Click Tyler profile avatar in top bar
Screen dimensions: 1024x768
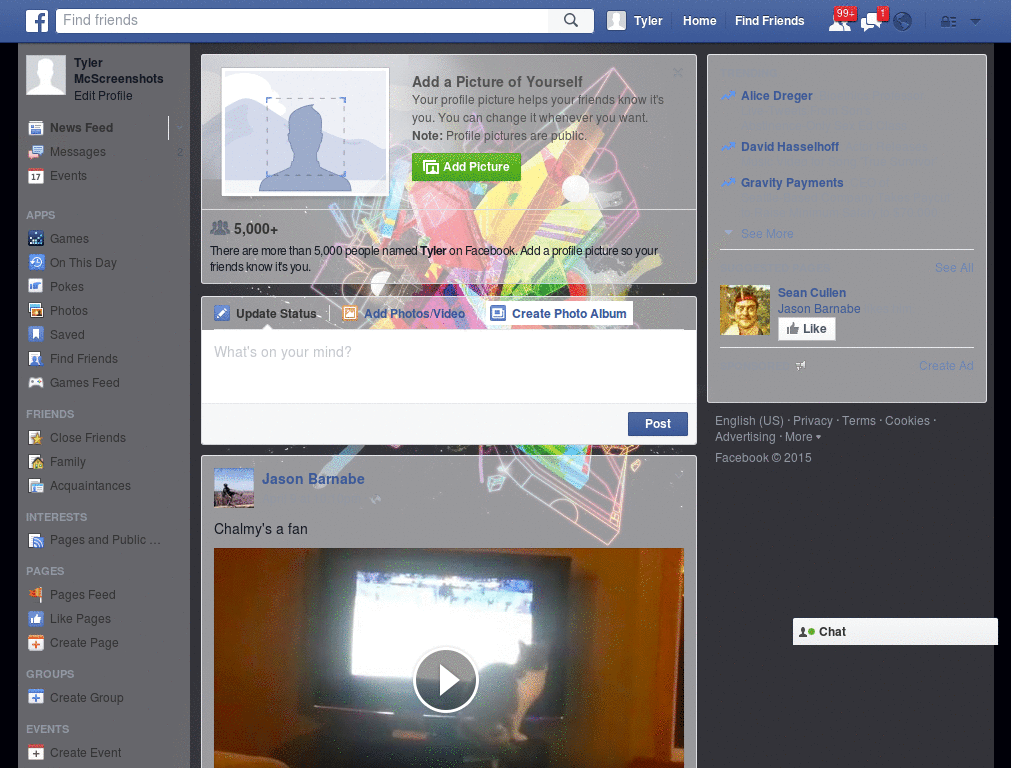click(x=616, y=21)
